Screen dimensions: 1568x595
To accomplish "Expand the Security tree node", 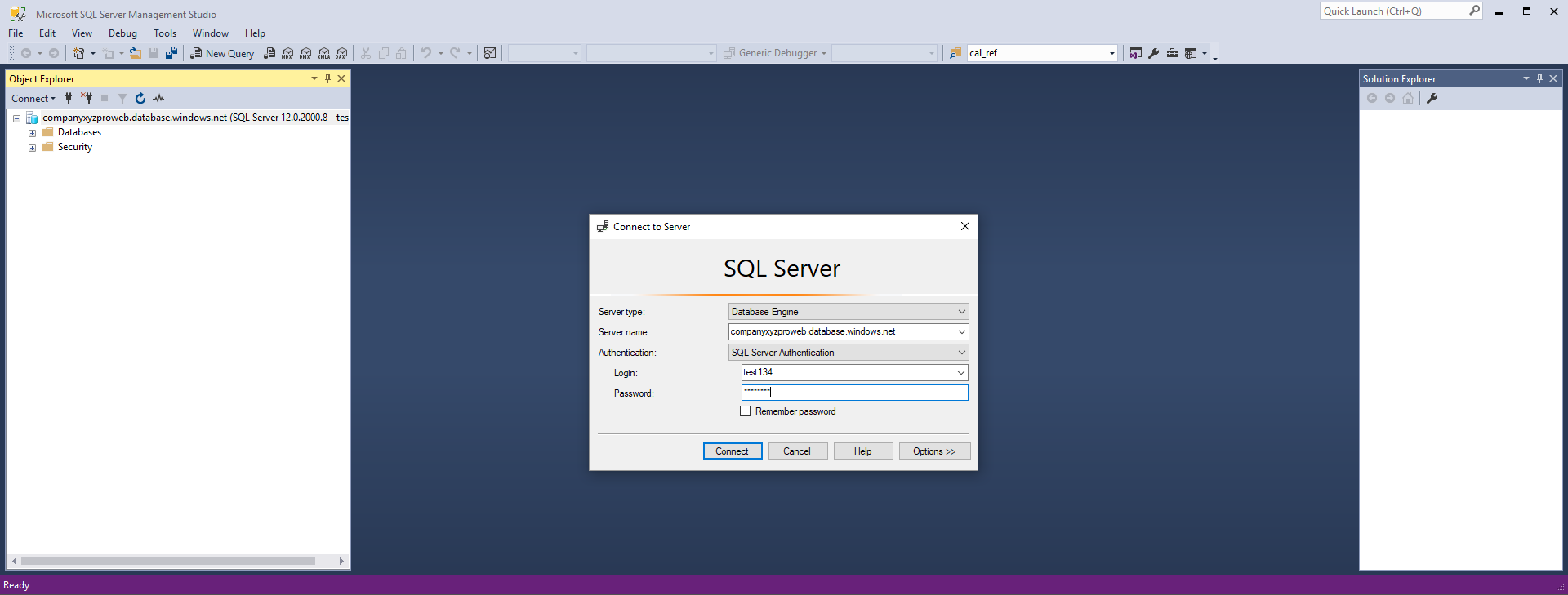I will pos(32,148).
